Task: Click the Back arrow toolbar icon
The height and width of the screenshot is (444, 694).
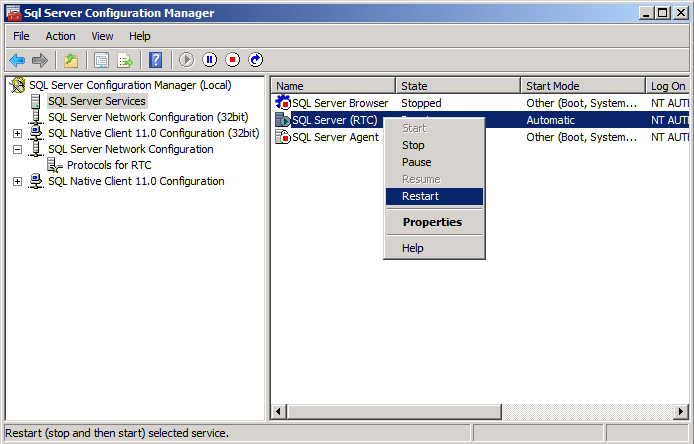Action: coord(17,60)
